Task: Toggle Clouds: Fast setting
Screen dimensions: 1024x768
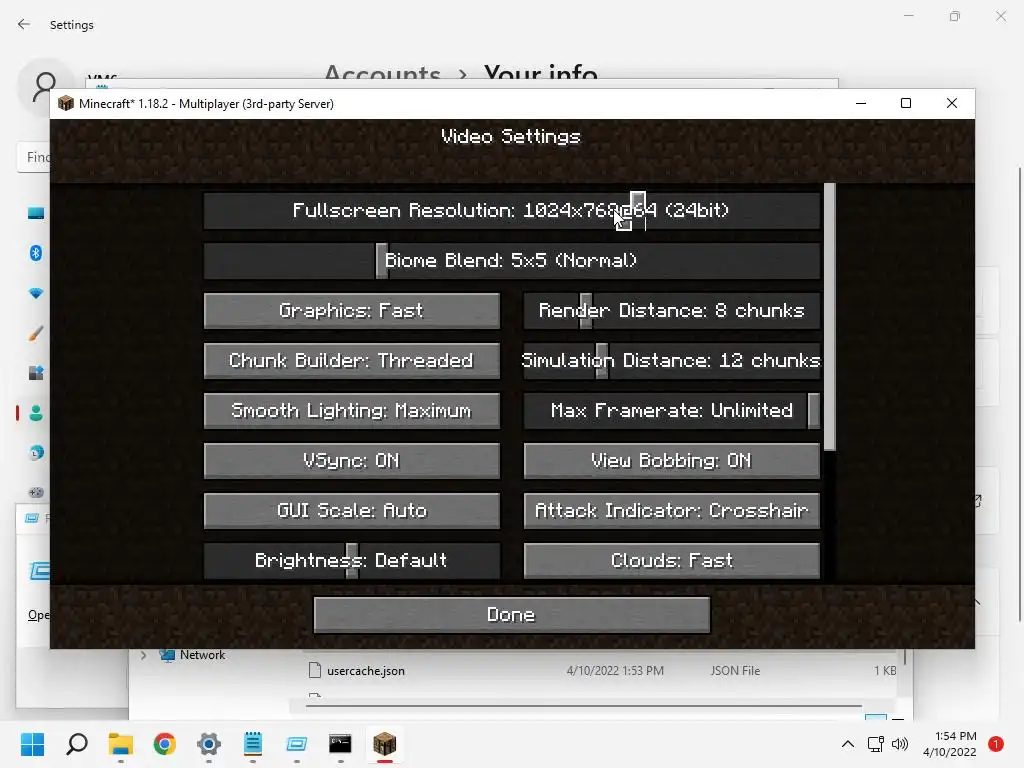Action: tap(671, 561)
